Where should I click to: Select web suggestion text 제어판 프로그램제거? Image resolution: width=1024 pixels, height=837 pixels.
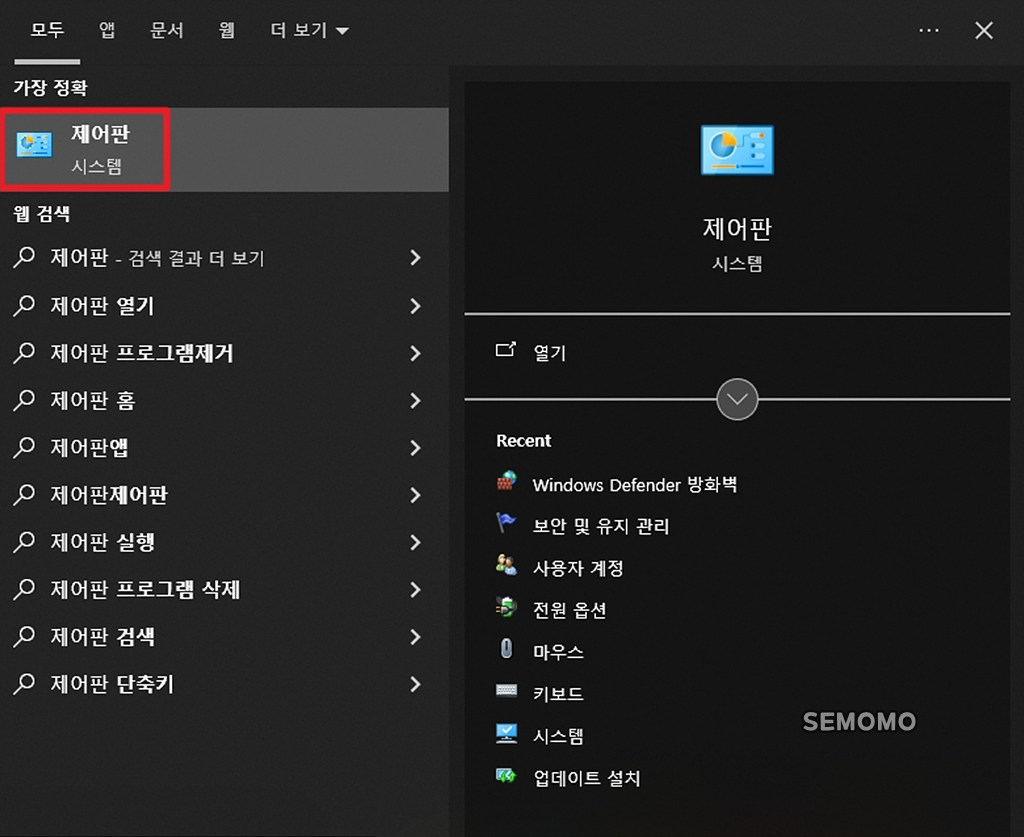pos(142,353)
